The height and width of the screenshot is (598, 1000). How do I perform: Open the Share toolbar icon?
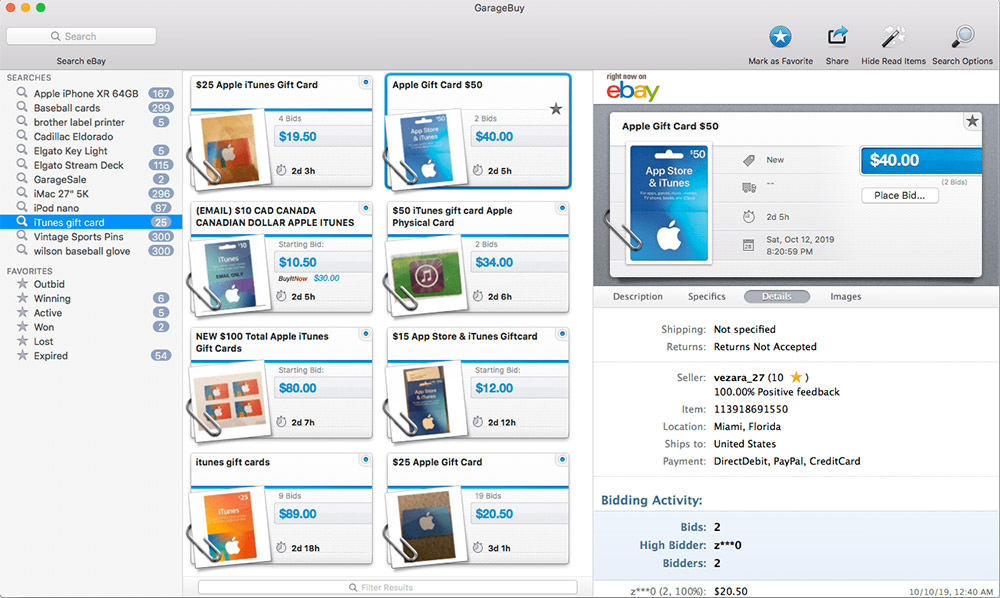[x=837, y=36]
